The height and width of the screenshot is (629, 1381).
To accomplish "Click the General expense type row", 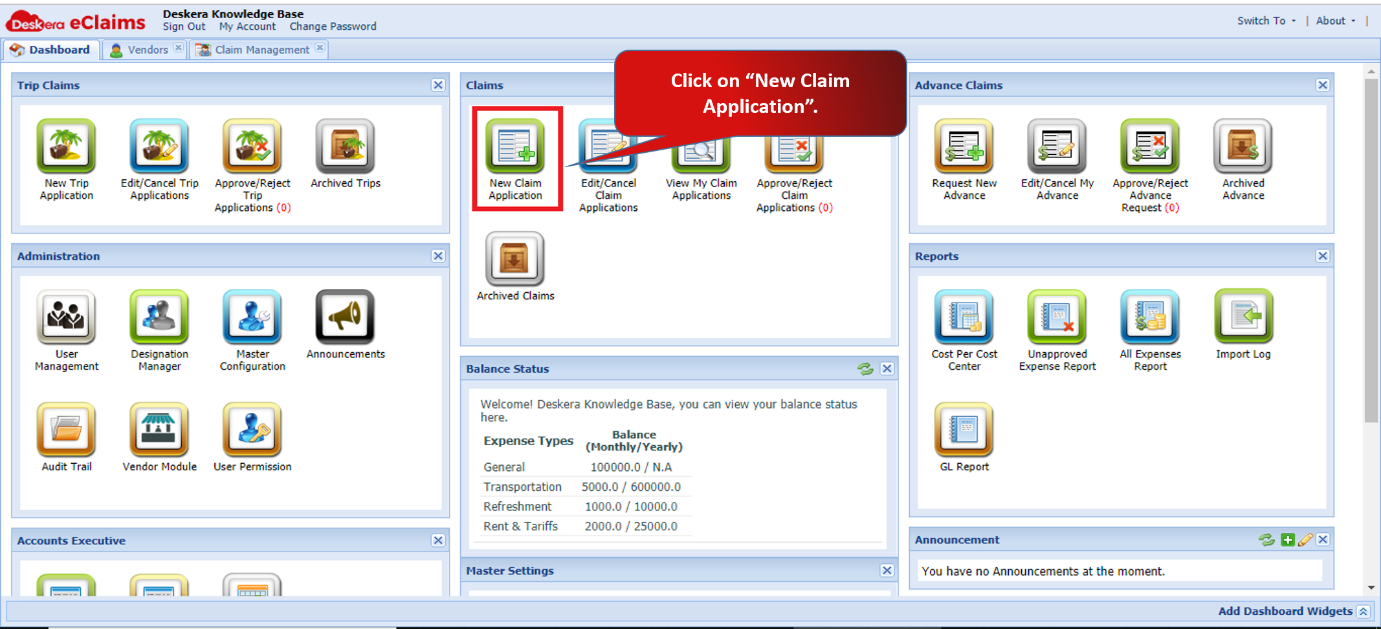I will click(x=584, y=467).
